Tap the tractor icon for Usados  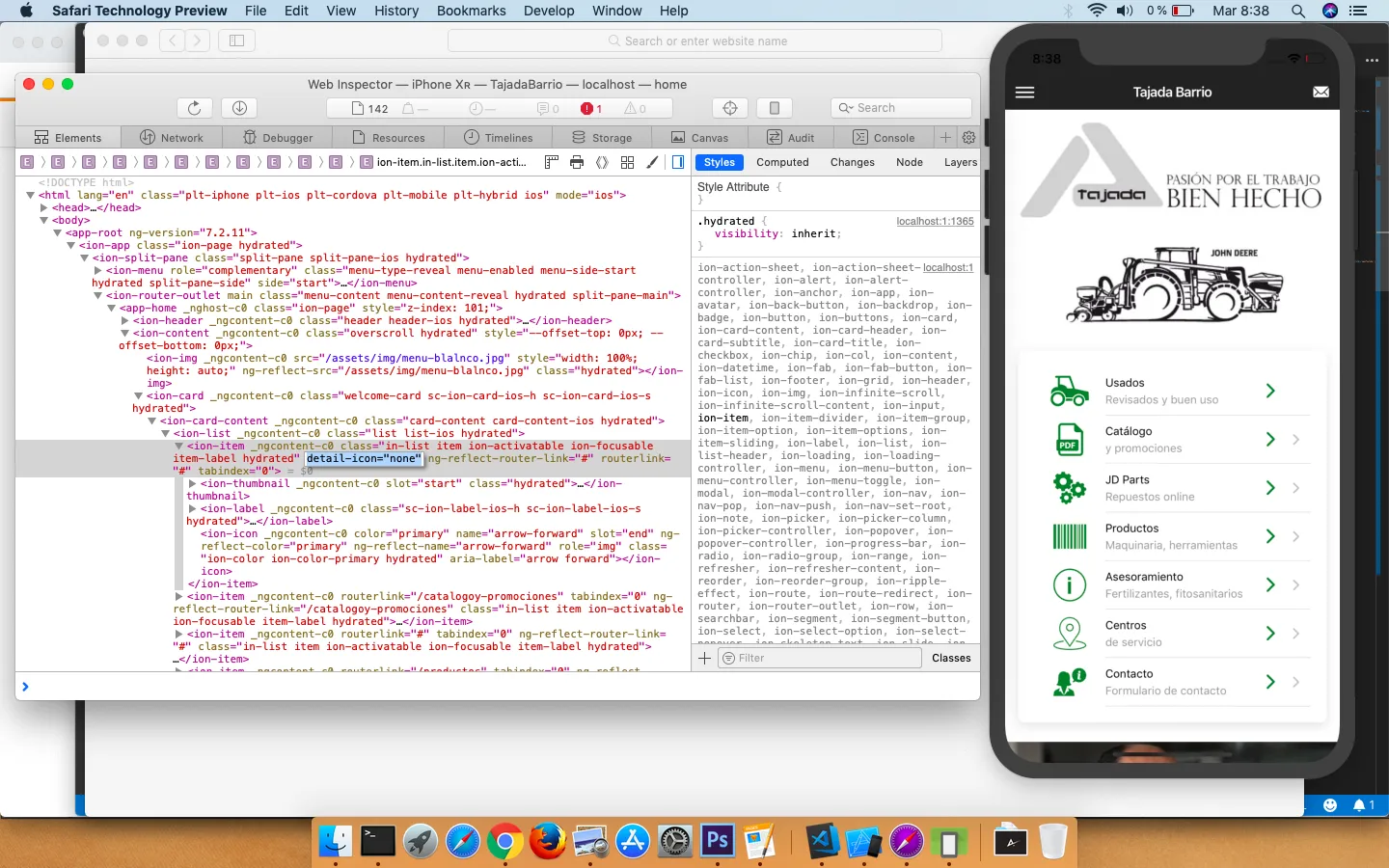[1069, 391]
